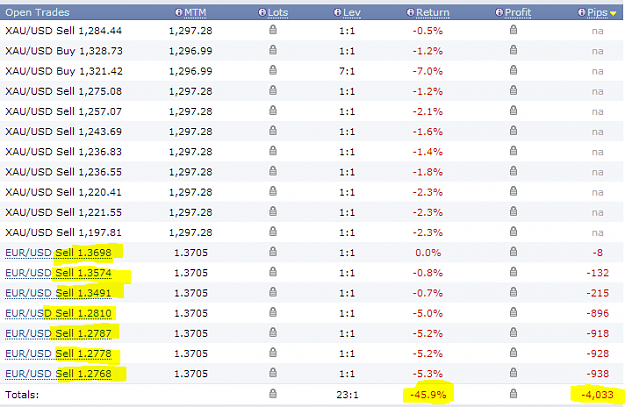Click Lots lock icon for XAU/USD Sell 1,284.44
This screenshot has width=625, height=407.
coord(273,29)
